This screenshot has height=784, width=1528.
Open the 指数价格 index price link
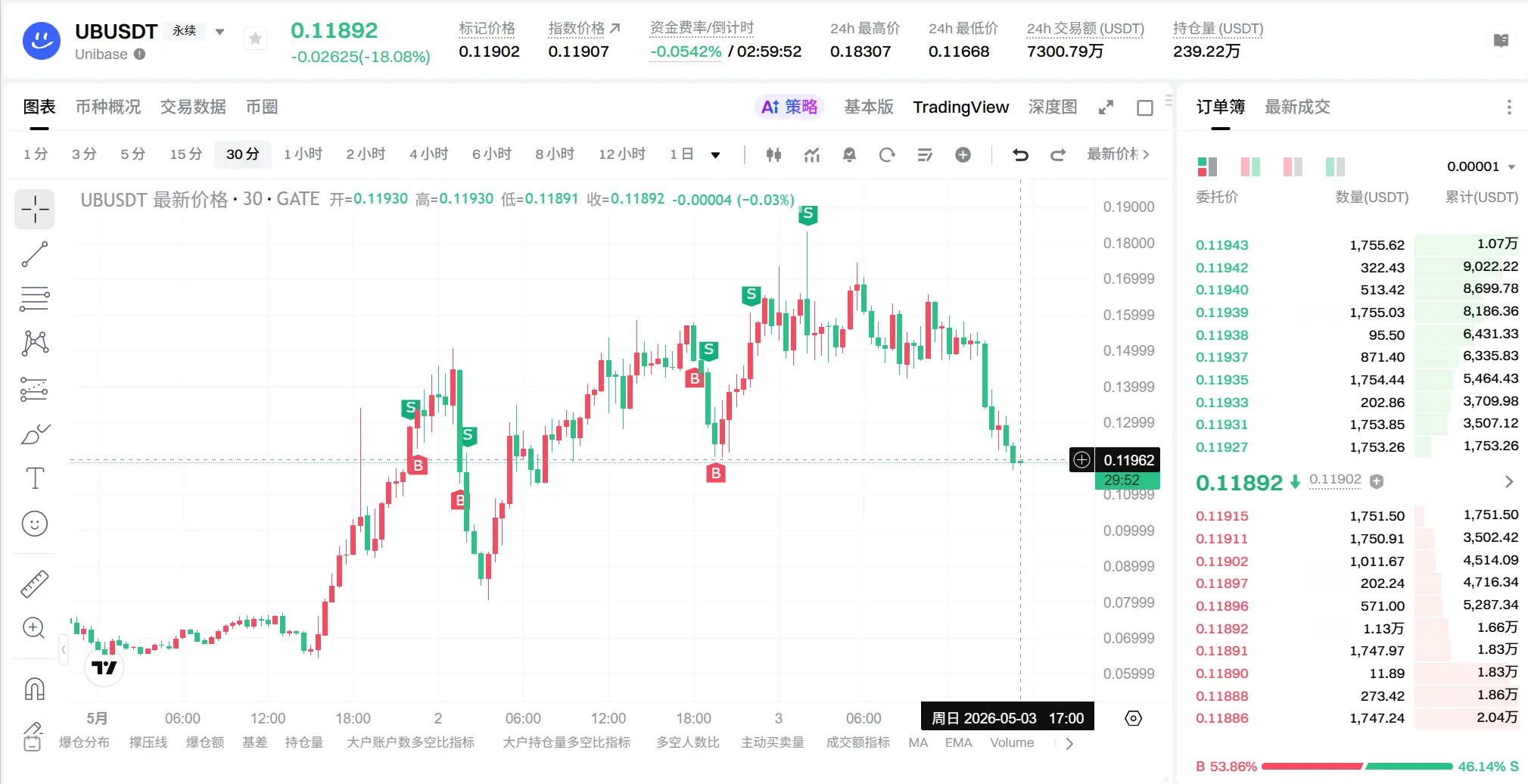coord(584,29)
